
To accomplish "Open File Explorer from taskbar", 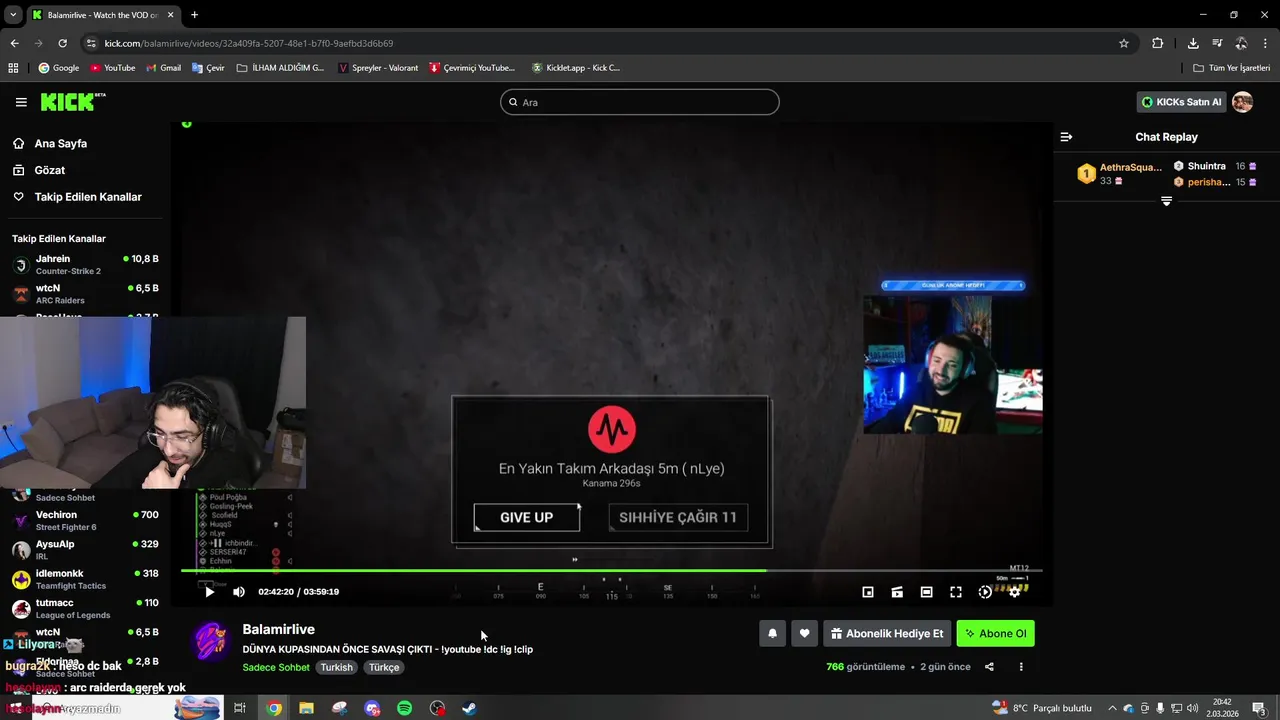I will click(x=306, y=708).
